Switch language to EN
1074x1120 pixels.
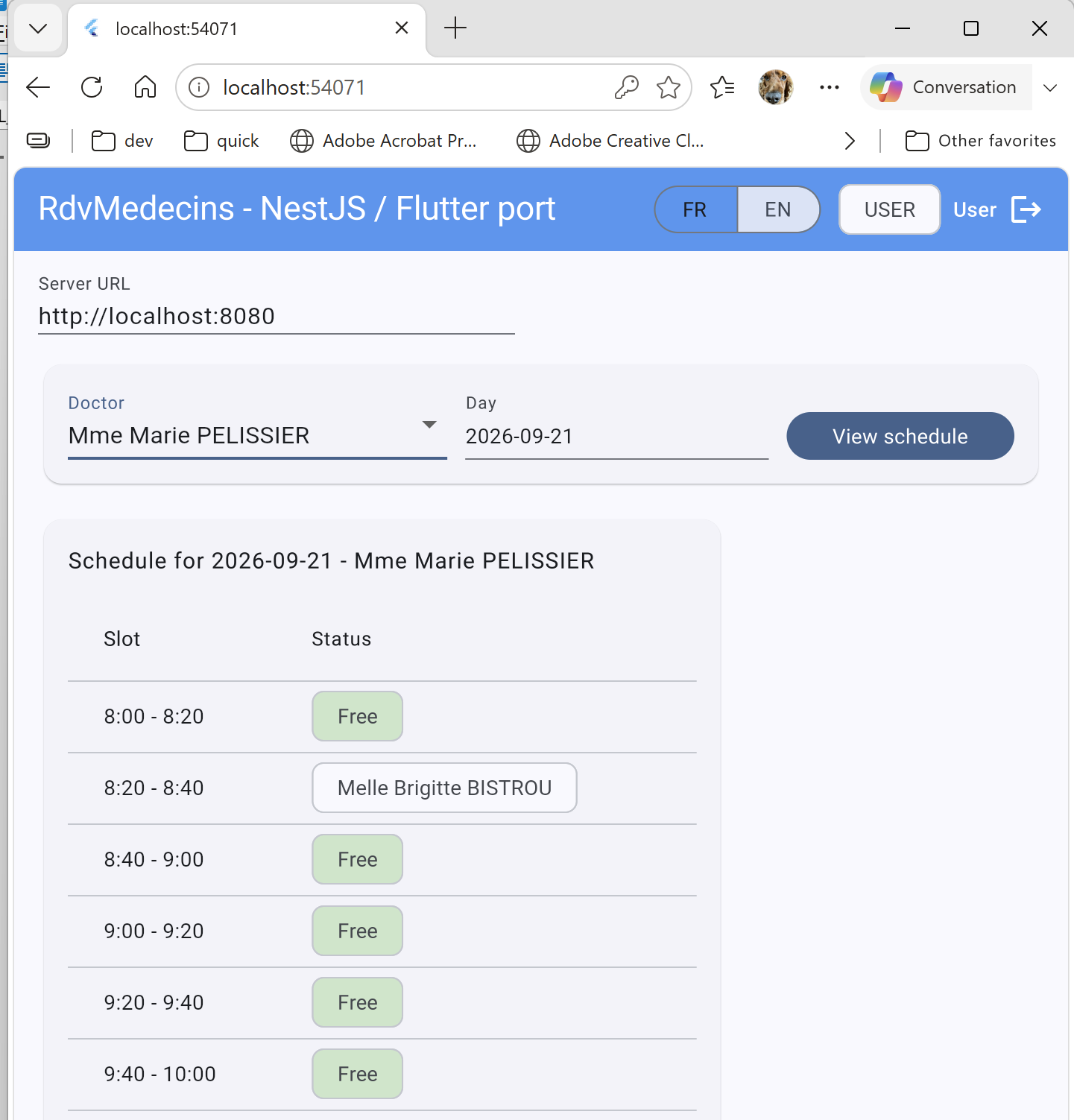(x=779, y=209)
